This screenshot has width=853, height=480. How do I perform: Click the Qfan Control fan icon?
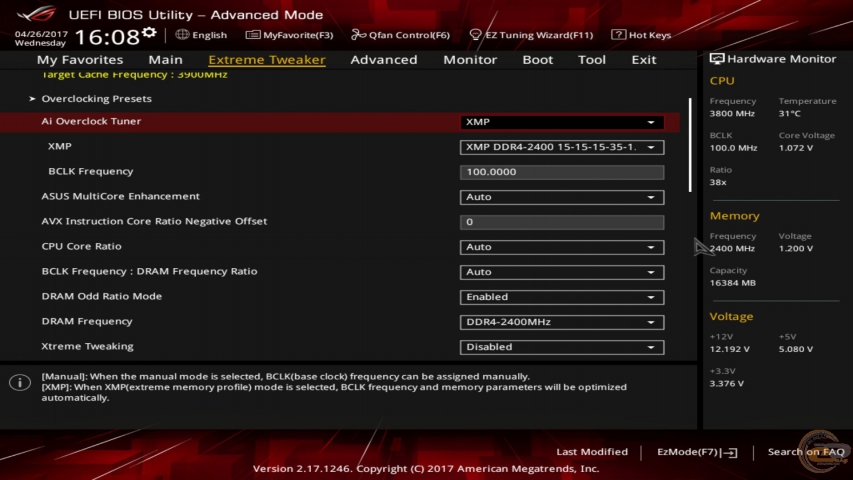(x=358, y=35)
